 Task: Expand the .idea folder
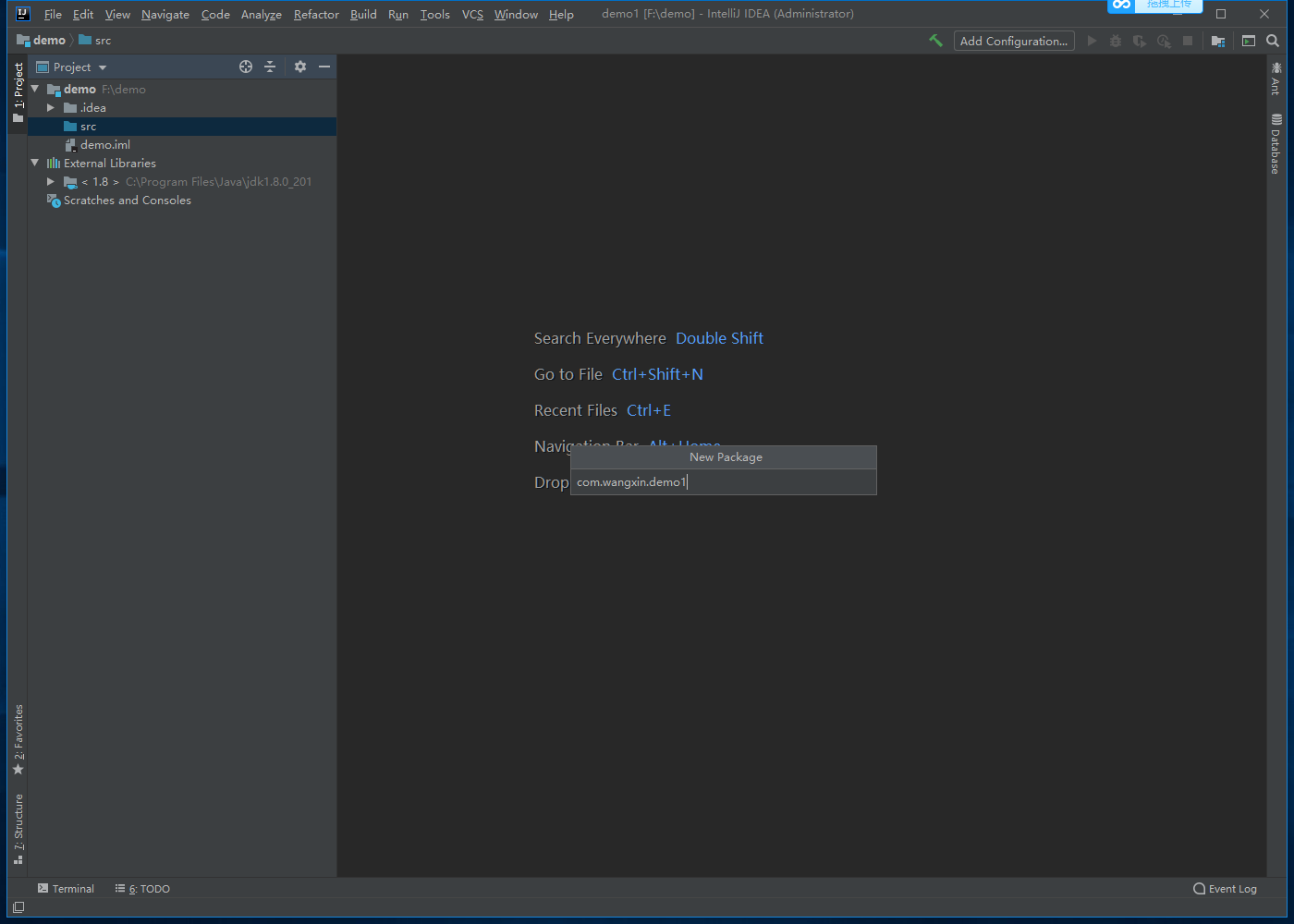[51, 108]
